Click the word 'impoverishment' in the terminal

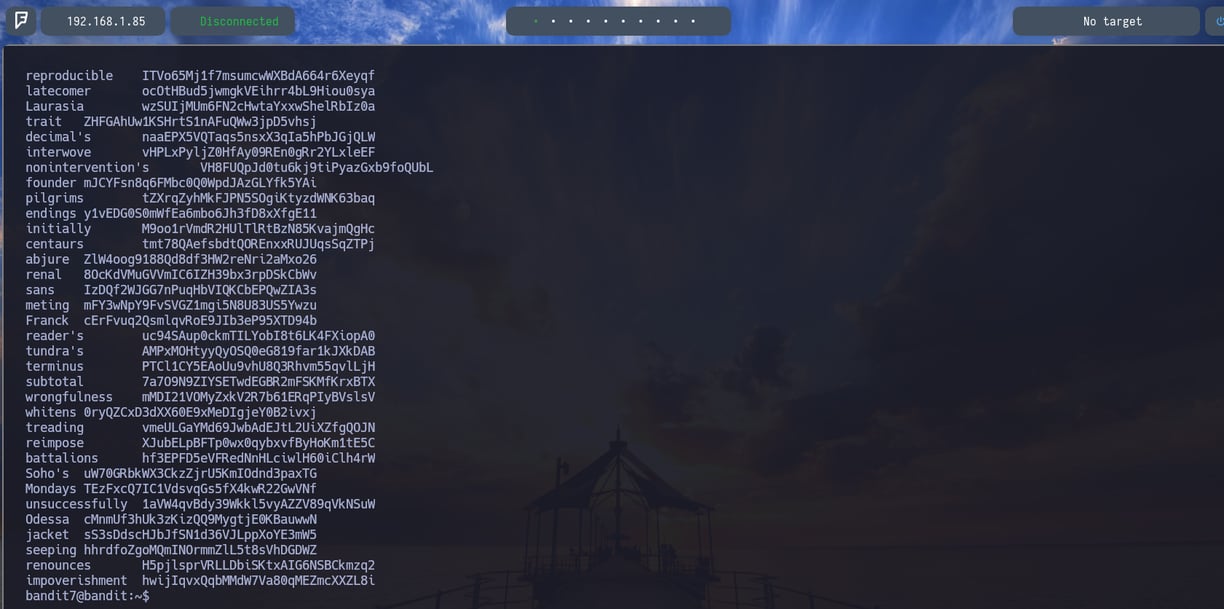(76, 581)
